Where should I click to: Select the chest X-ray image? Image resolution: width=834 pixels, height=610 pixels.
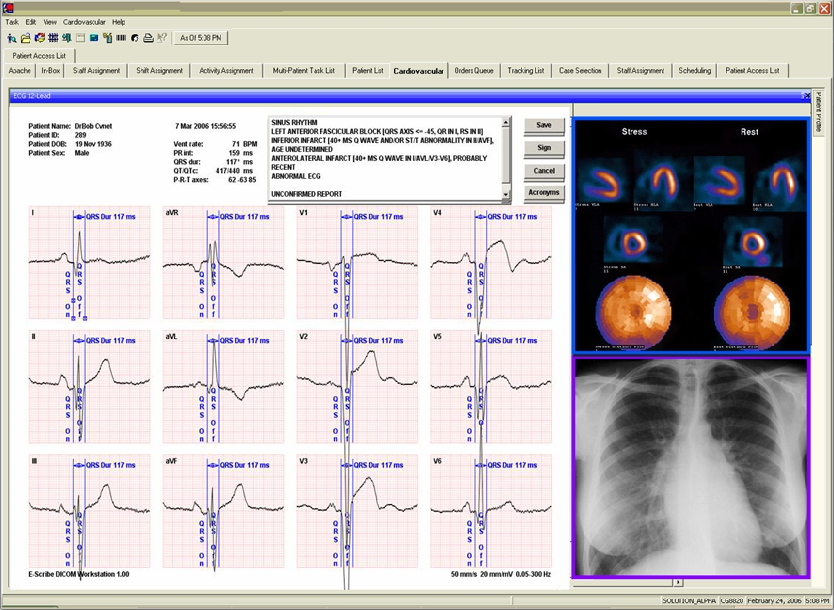click(x=690, y=467)
